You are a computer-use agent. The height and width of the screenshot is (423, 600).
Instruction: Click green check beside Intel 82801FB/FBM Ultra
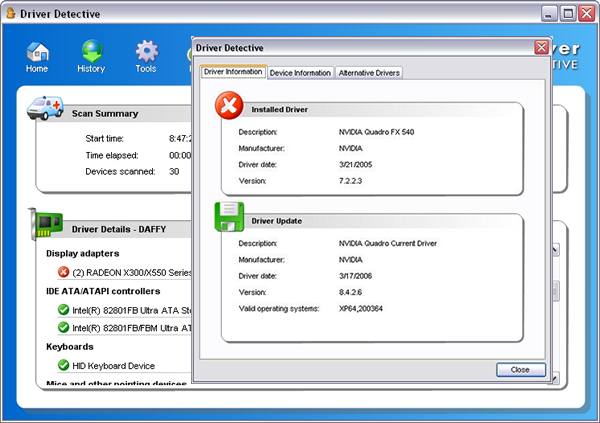[63, 327]
